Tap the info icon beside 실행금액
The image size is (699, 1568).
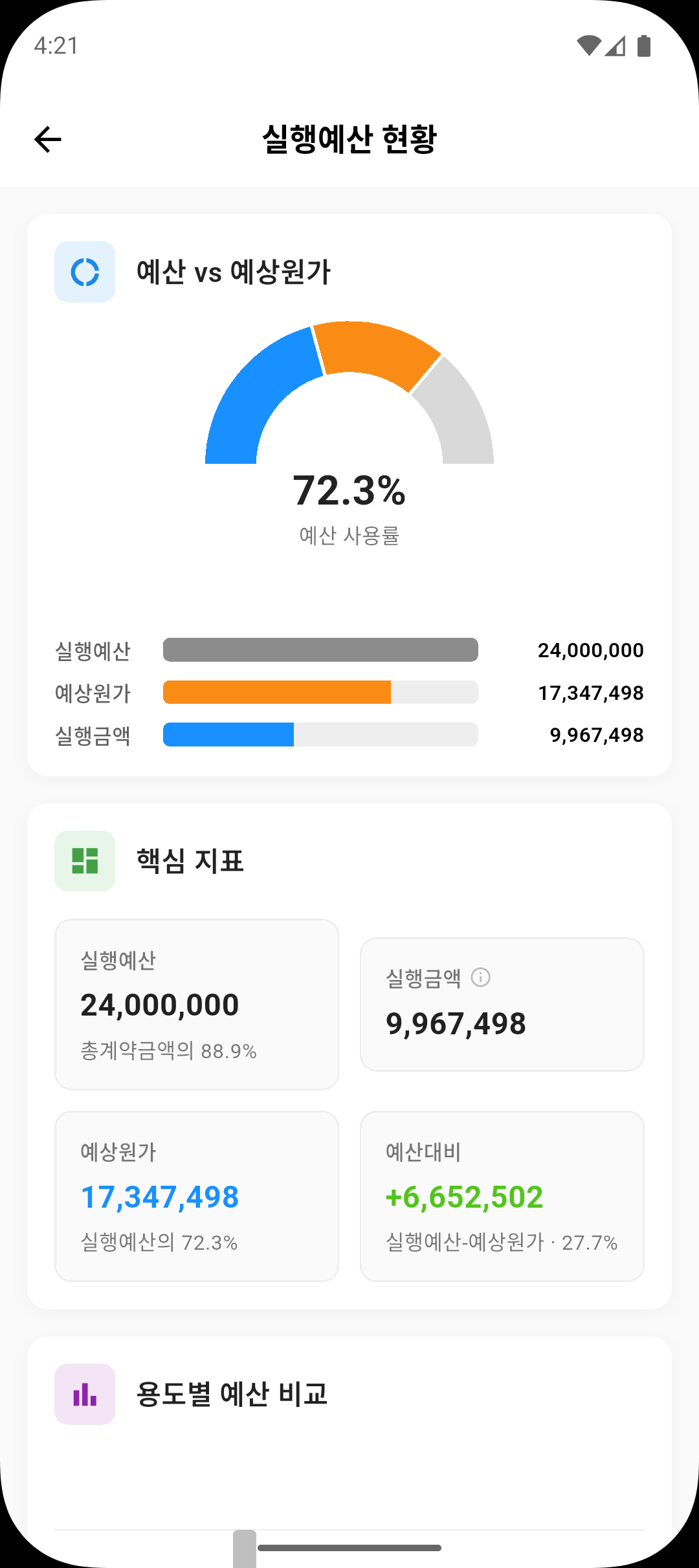tap(480, 977)
